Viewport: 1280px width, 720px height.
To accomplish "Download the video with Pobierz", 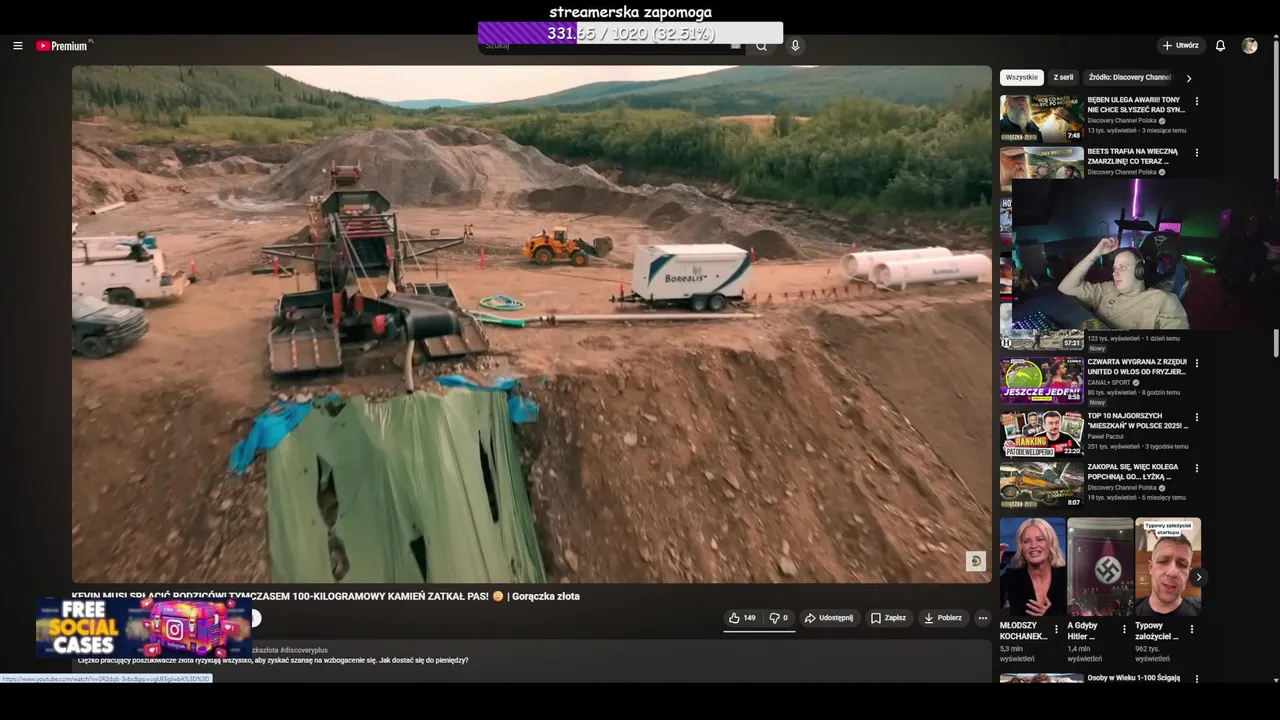I will (943, 618).
